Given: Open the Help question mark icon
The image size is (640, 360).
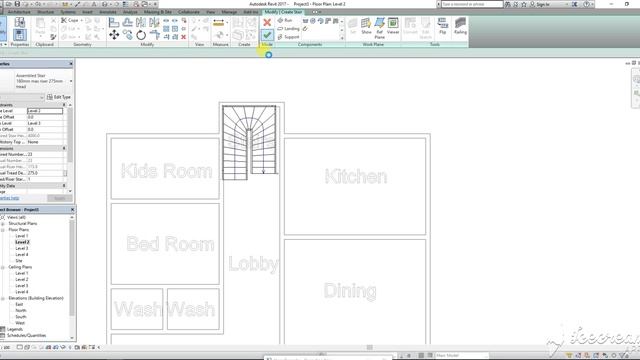Looking at the screenshot, I should [x=587, y=4].
